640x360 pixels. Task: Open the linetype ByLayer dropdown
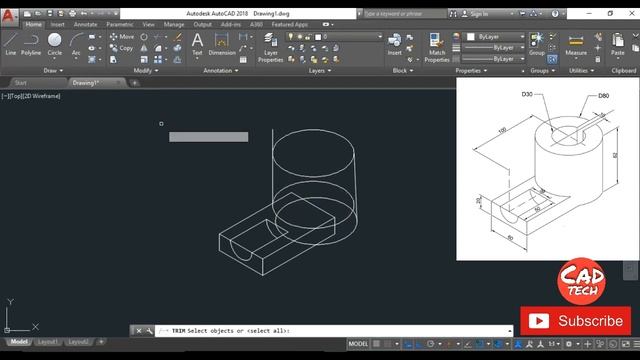pos(494,59)
